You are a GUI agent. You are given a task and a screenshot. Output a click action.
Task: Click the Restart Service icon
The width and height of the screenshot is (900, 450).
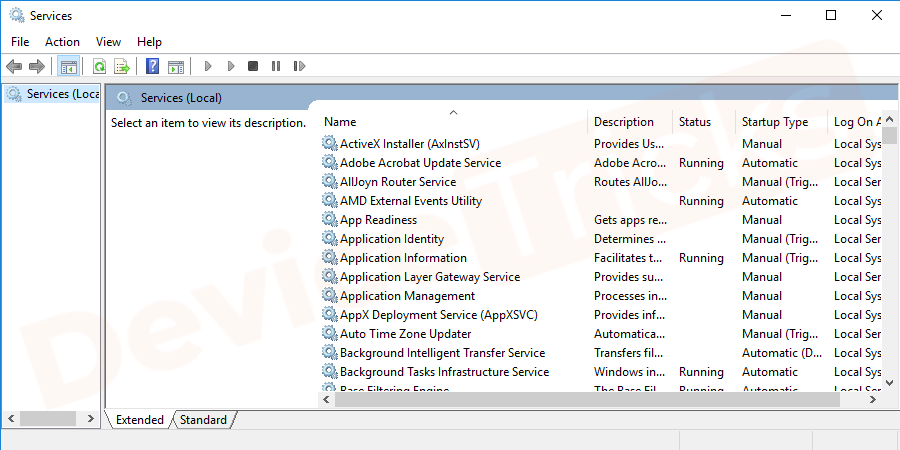[299, 67]
